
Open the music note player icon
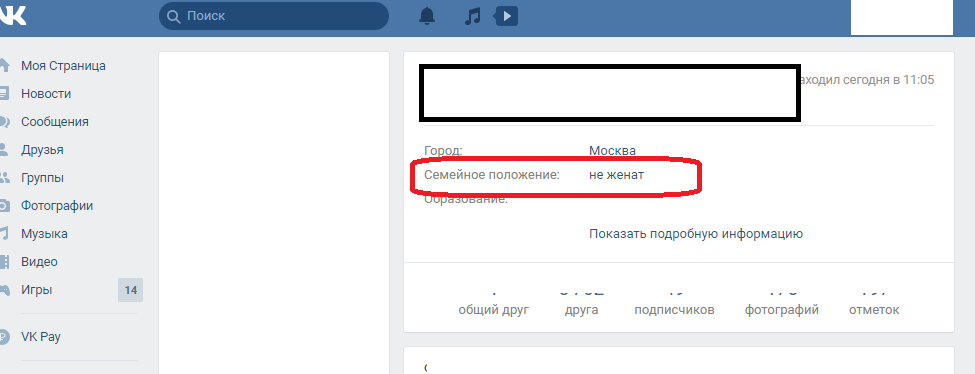point(473,16)
